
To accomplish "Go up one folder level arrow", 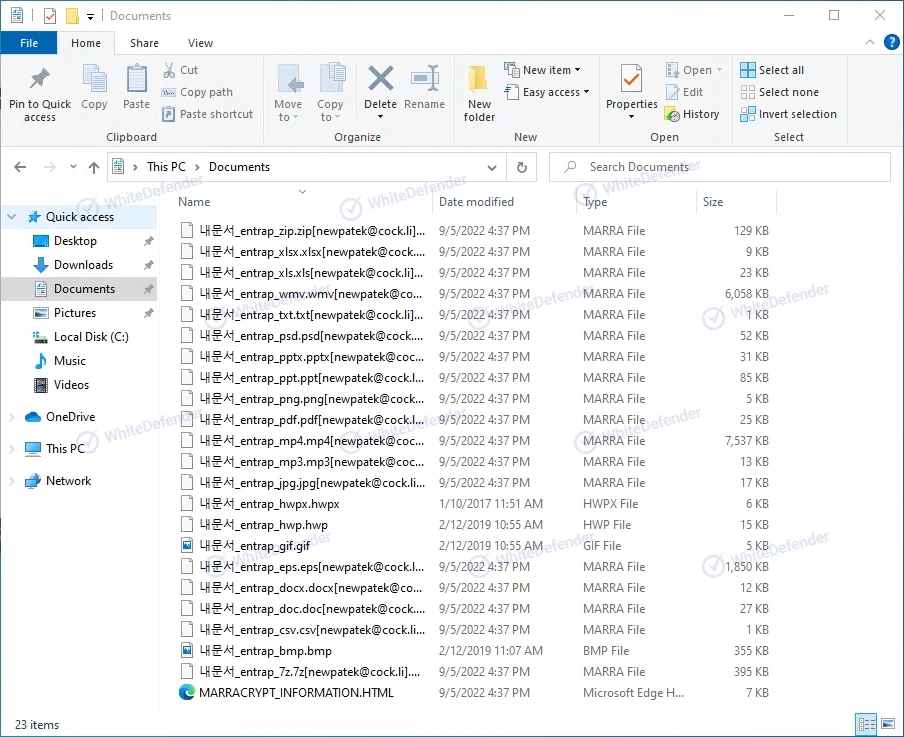I will coord(94,167).
